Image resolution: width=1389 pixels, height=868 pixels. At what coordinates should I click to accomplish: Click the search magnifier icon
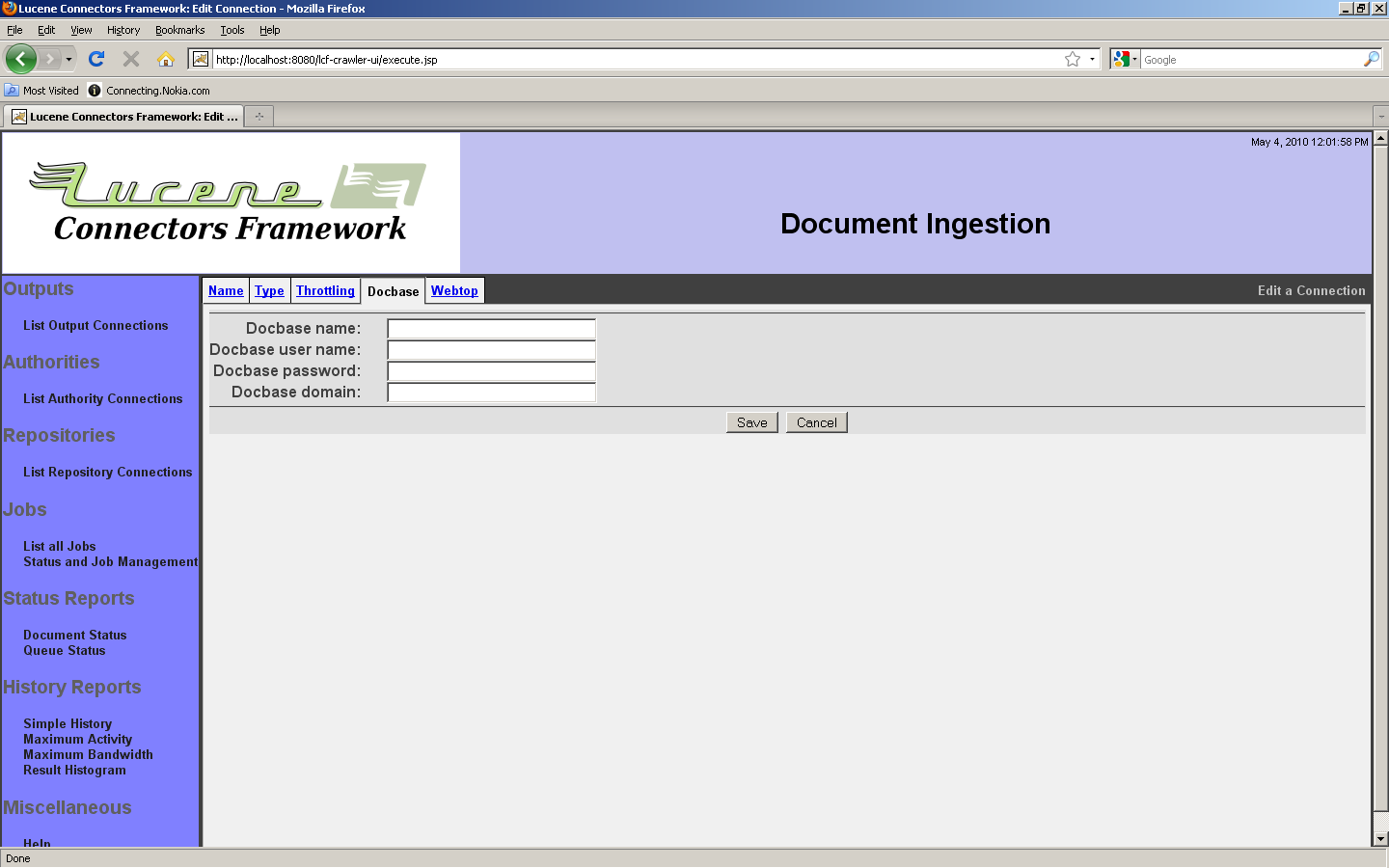(1371, 59)
